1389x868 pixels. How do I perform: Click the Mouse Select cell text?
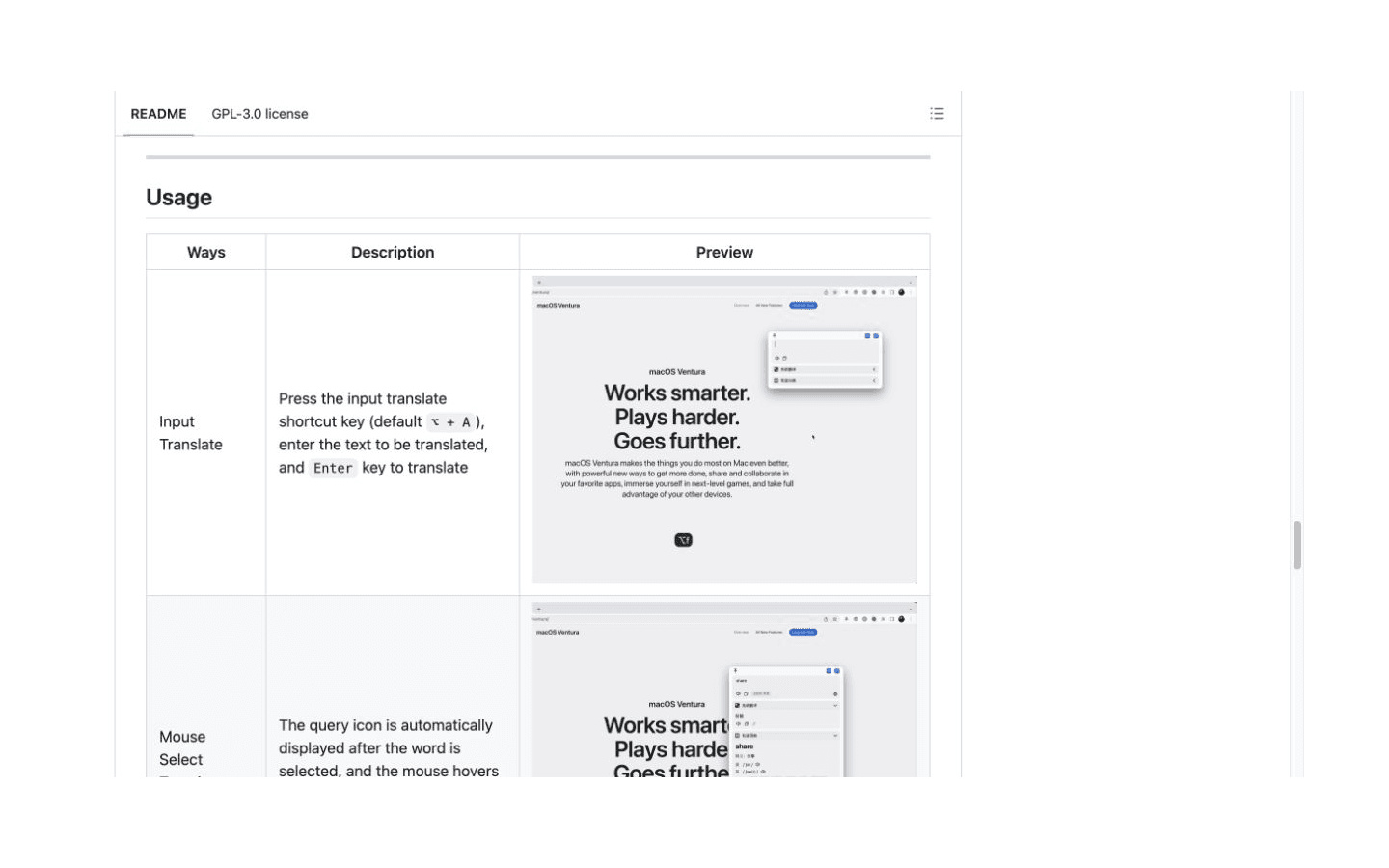(x=182, y=748)
